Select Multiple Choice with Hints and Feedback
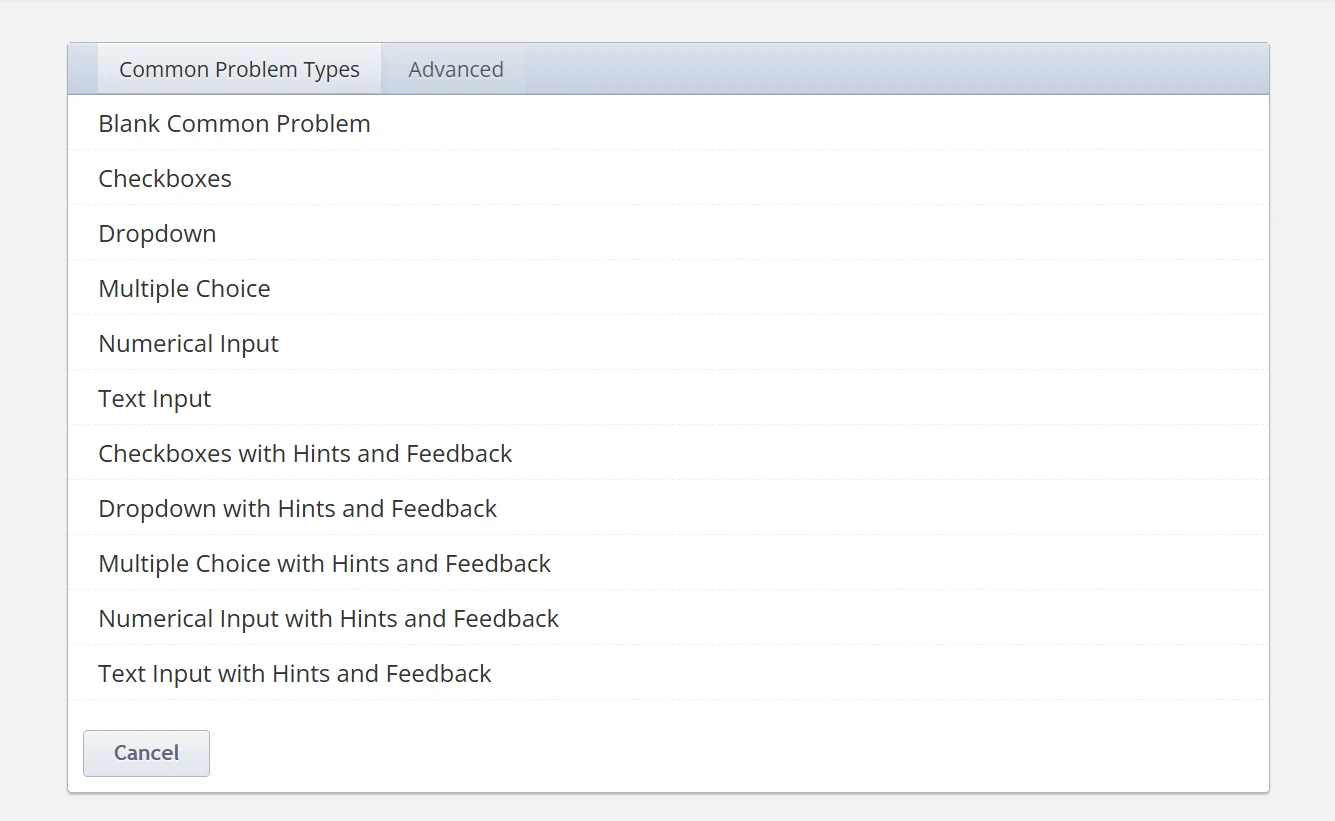The height and width of the screenshot is (821, 1335). click(668, 563)
